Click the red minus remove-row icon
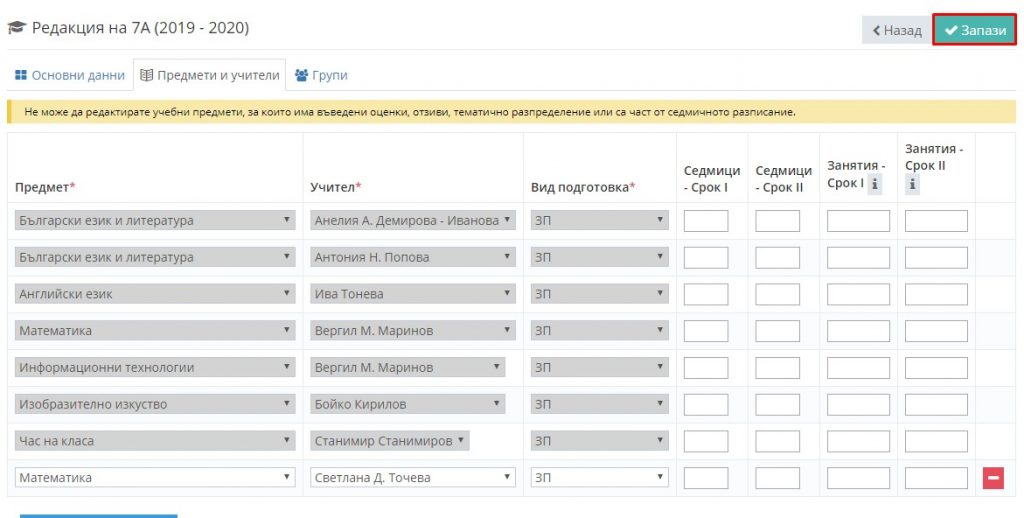1024x518 pixels. tap(993, 478)
